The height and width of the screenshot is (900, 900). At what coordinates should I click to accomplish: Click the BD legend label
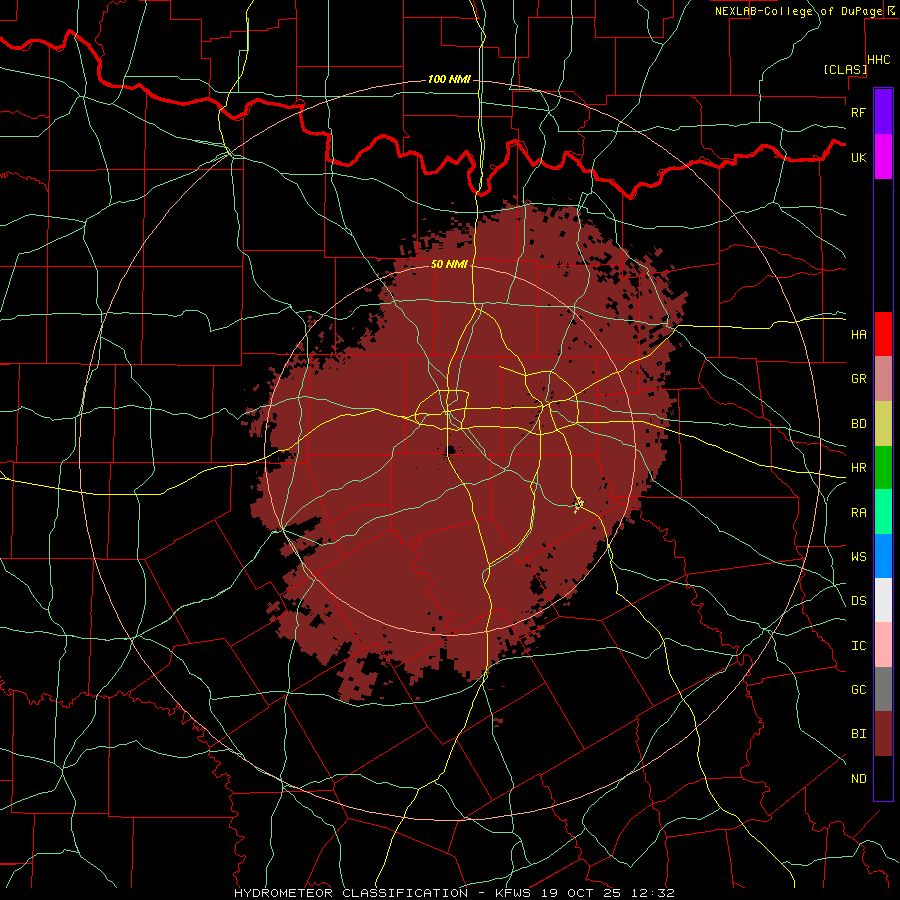click(858, 424)
